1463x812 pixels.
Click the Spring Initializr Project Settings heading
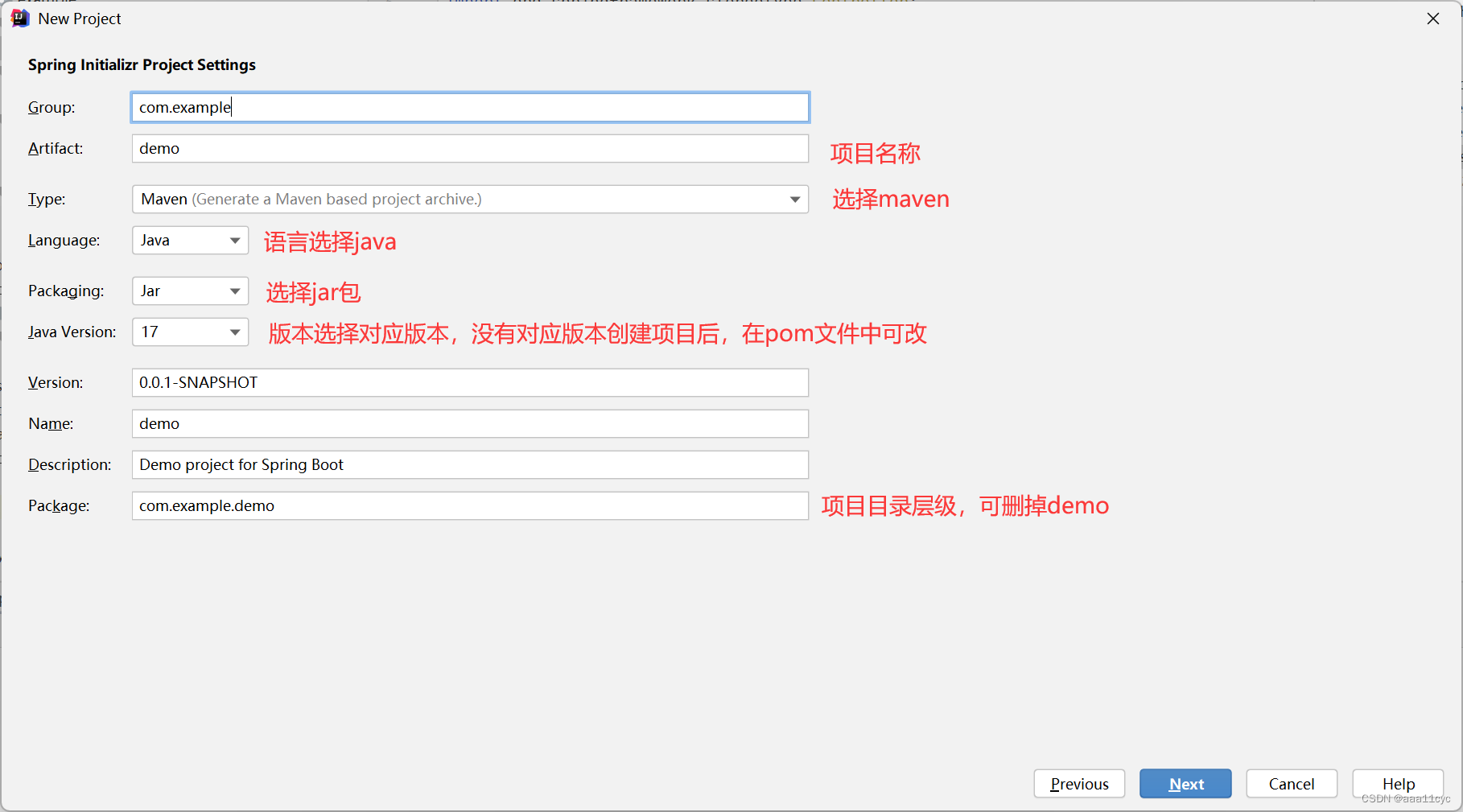click(x=142, y=64)
